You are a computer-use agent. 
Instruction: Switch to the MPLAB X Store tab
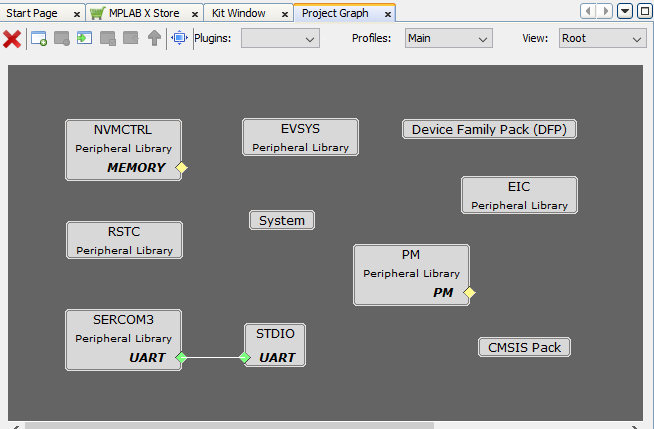point(144,13)
